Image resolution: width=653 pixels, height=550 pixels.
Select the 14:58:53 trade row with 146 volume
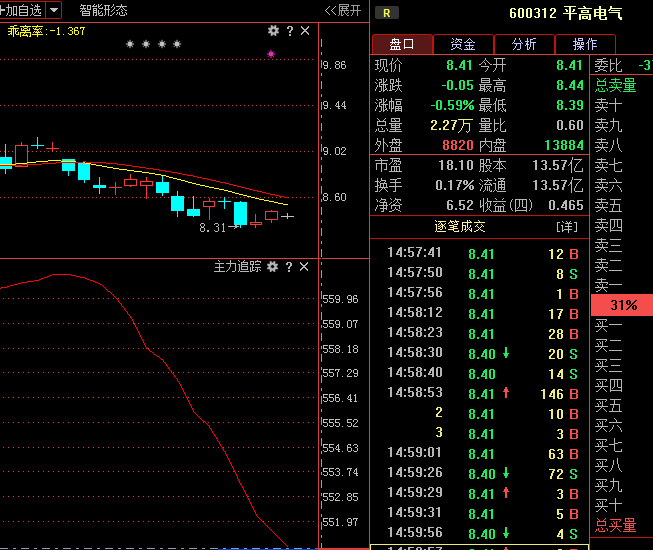[482, 394]
